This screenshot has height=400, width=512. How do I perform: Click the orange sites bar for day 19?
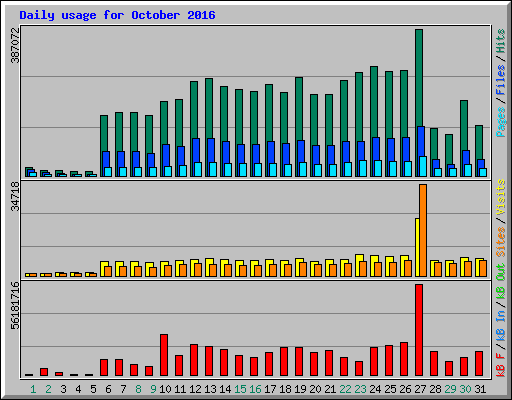[303, 269]
